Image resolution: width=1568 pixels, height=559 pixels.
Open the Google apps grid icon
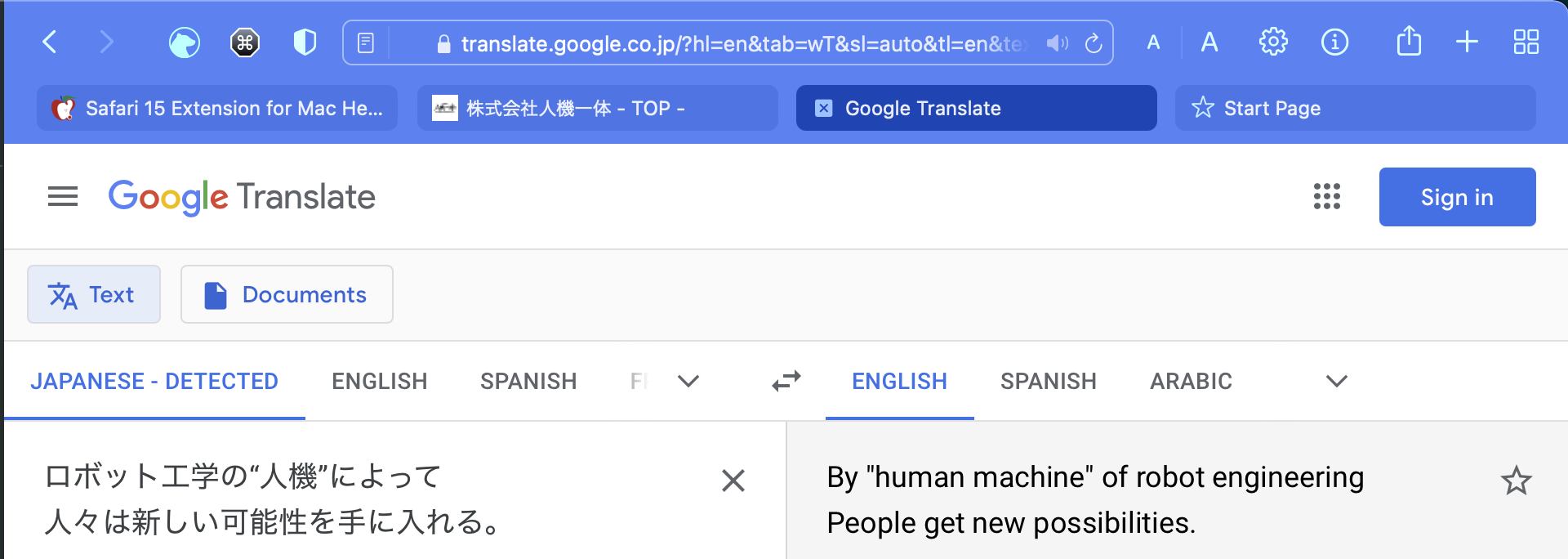(x=1327, y=197)
